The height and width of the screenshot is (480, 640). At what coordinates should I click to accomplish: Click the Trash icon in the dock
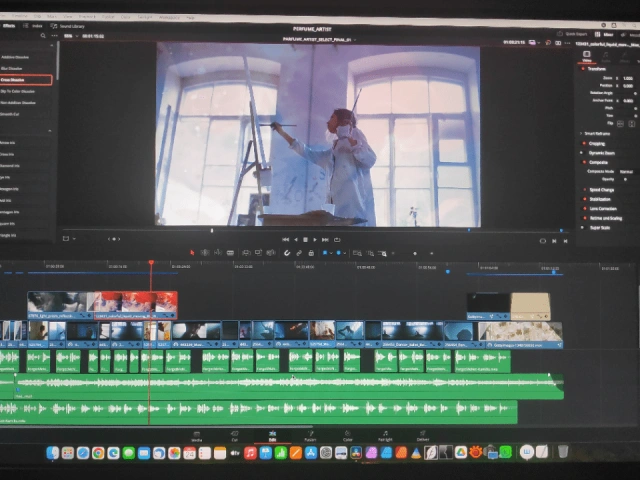[562, 453]
